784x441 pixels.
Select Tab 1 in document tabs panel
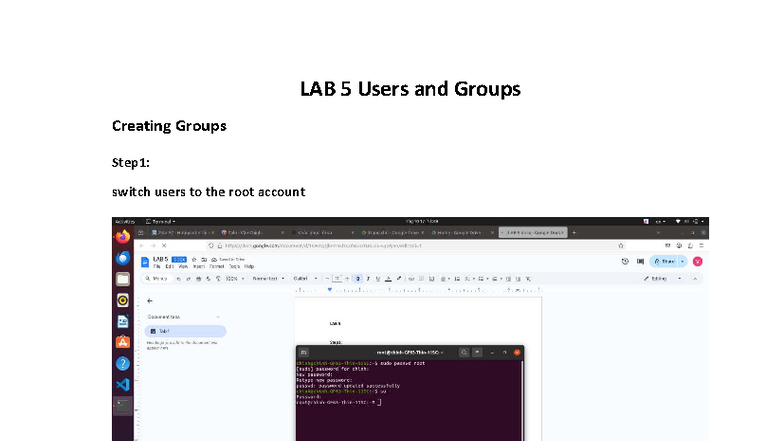(x=185, y=331)
